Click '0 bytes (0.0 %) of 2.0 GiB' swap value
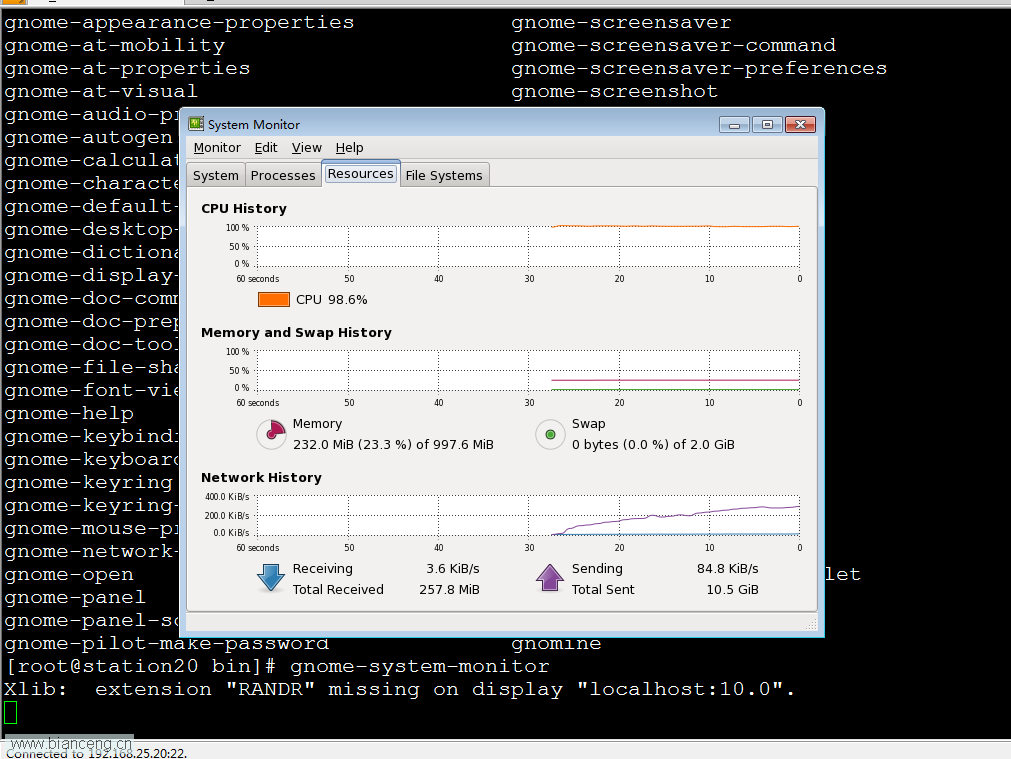Screen dimensions: 1011x759 pos(653,444)
